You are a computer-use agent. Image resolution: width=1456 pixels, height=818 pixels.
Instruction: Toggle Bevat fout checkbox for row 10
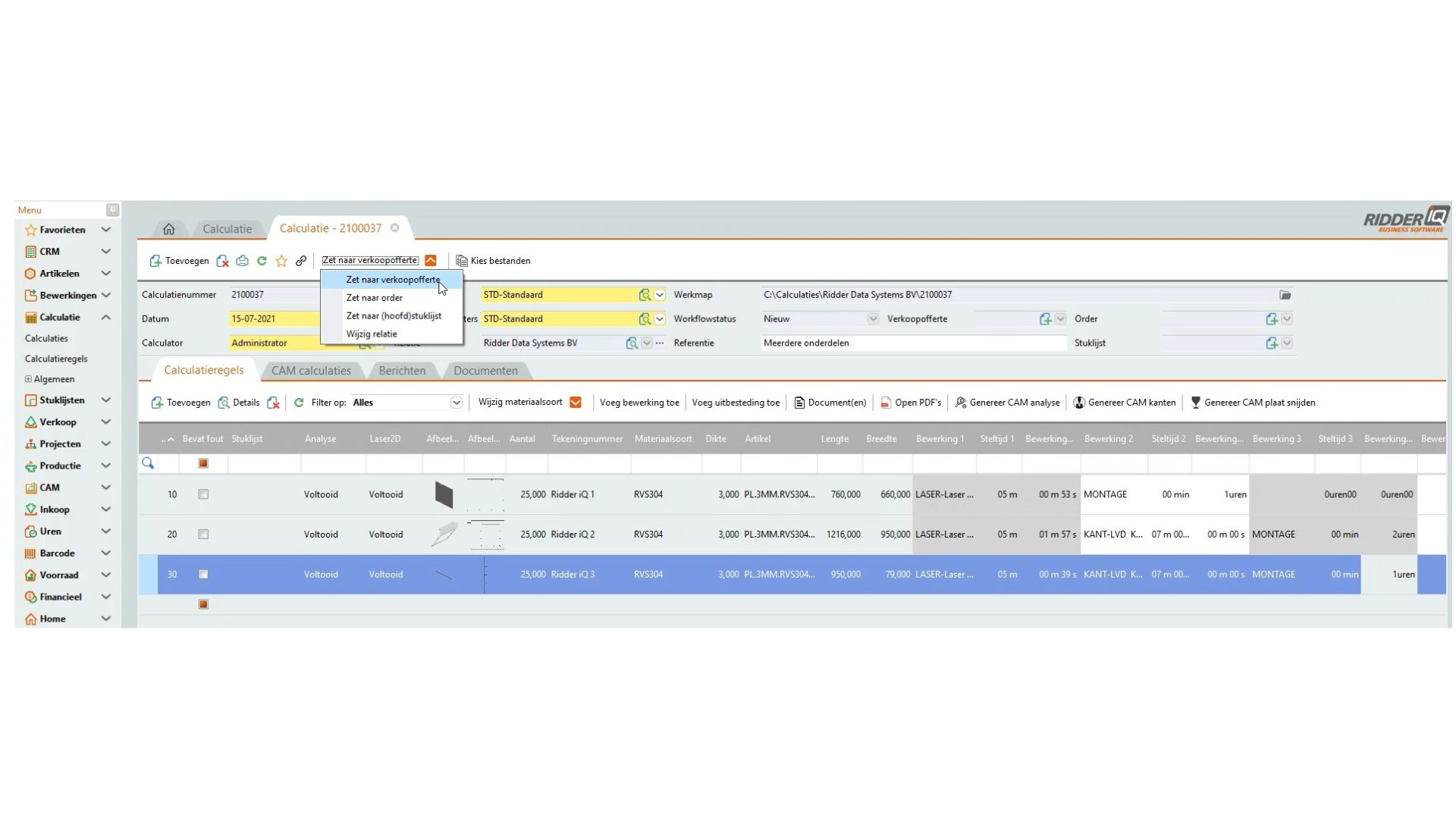coord(203,494)
